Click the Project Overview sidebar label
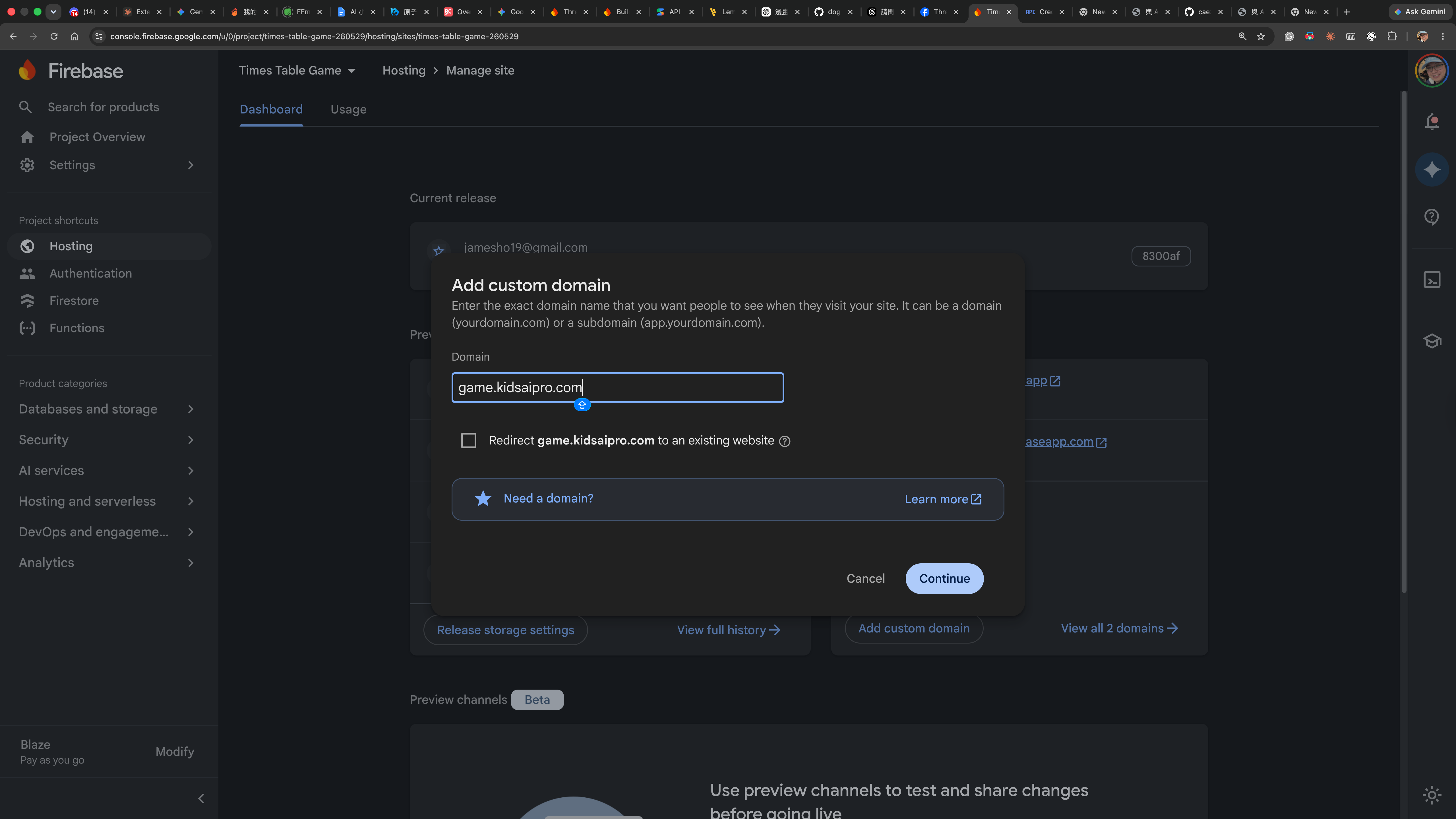The image size is (1456, 819). point(97,137)
